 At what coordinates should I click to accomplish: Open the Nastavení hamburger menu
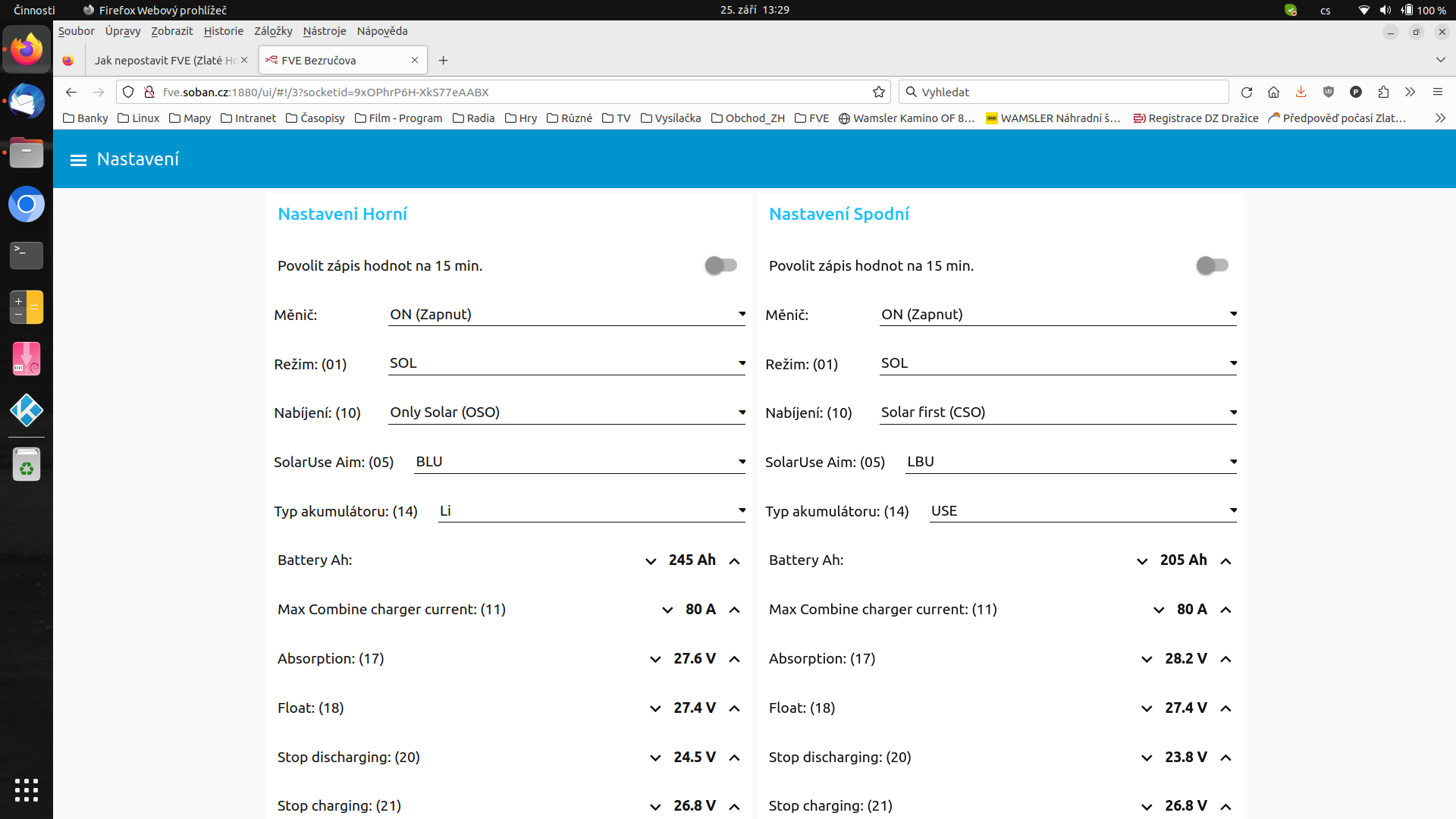click(x=78, y=160)
